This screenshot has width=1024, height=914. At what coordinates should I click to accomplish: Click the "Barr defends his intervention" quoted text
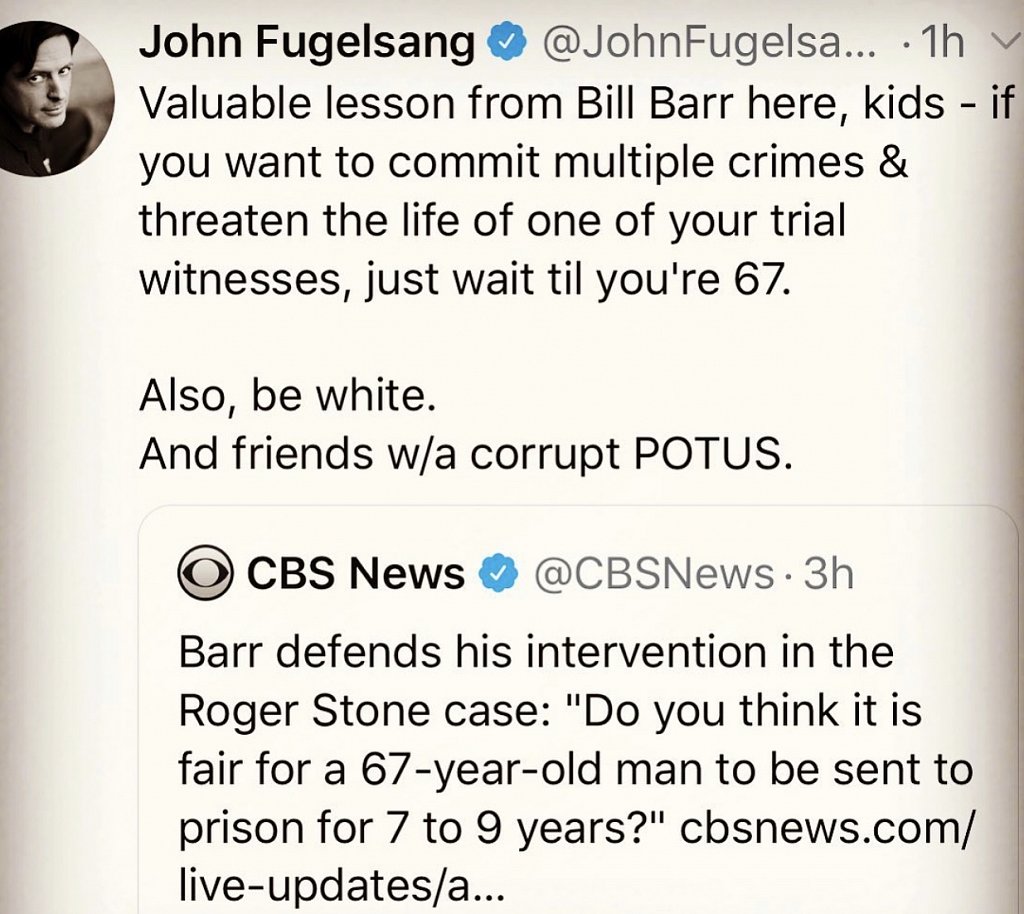pyautogui.click(x=535, y=652)
